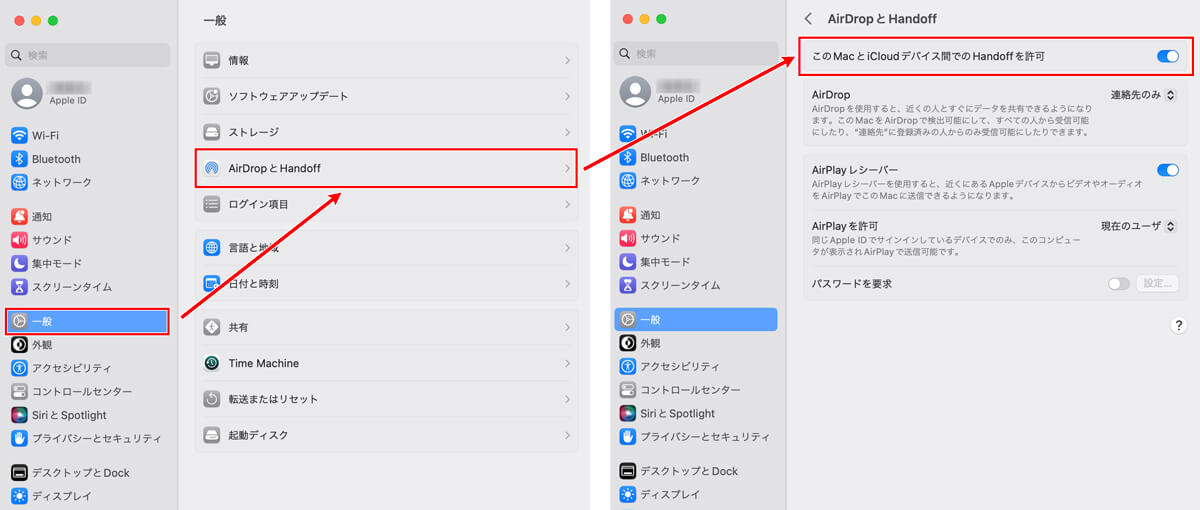Click スクリーンタイム hourglass icon in left window
Viewport: 1200px width, 510px height.
click(19, 287)
